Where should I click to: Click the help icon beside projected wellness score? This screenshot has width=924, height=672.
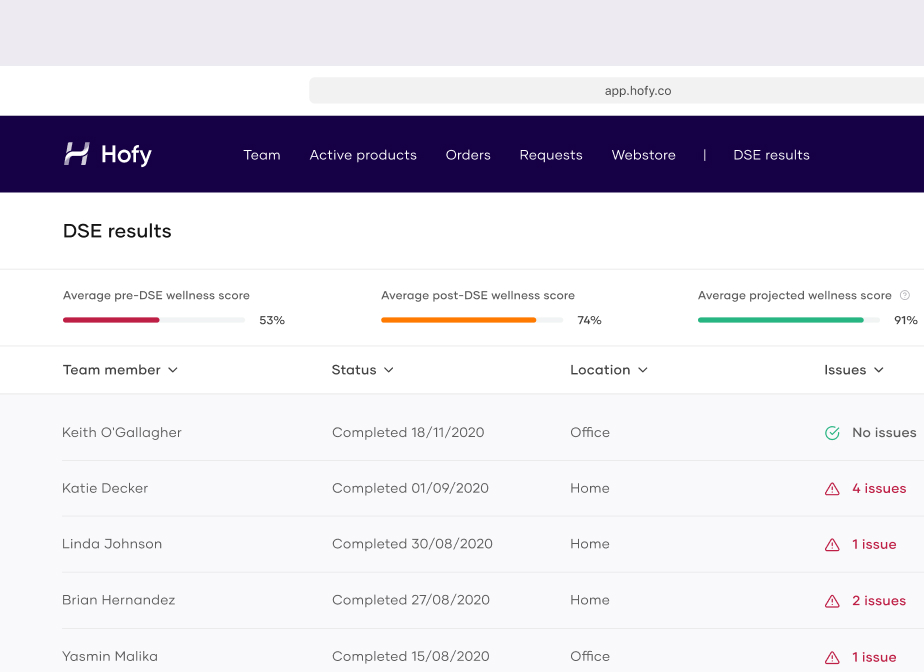[x=905, y=296]
